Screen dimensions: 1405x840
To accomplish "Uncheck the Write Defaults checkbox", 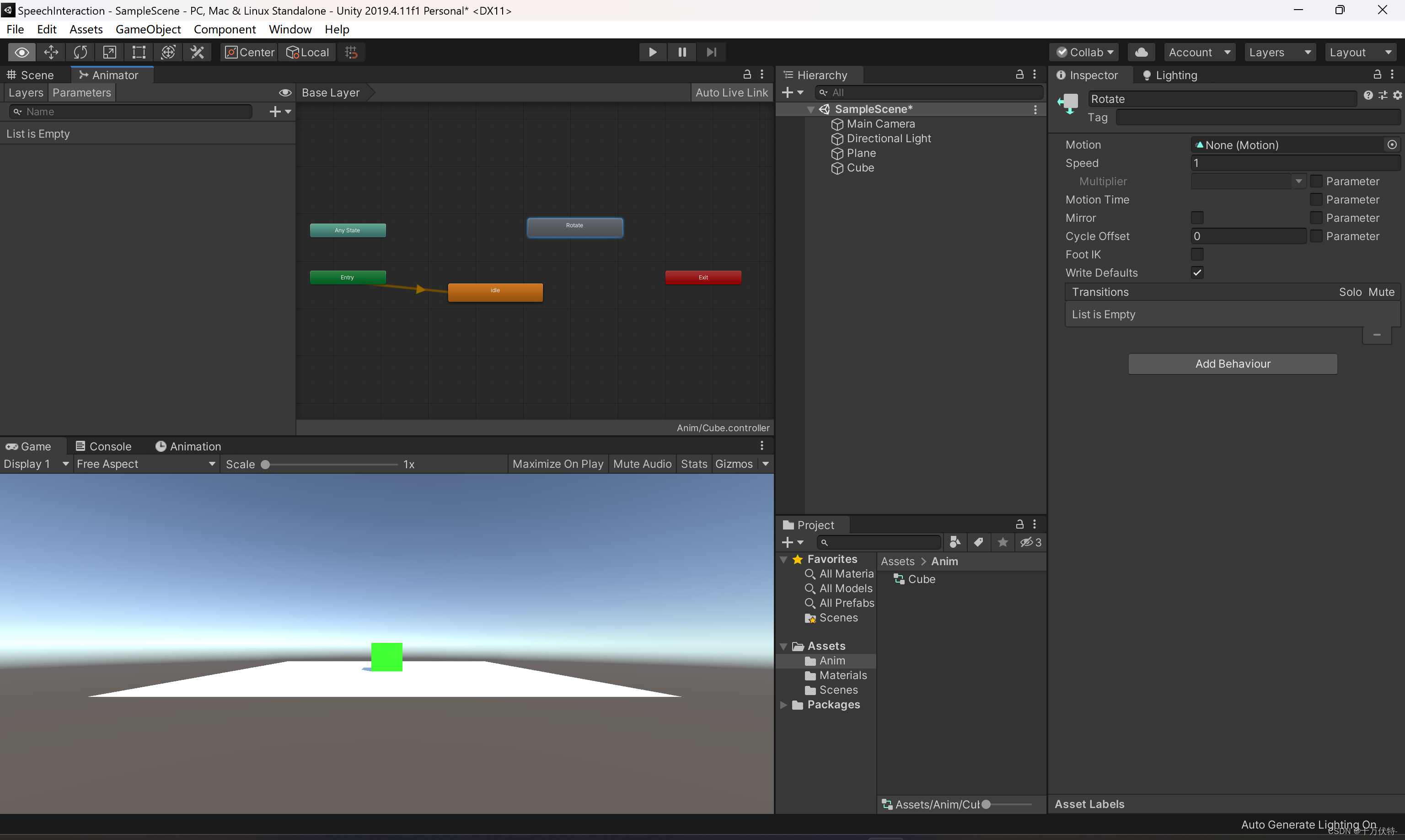I will coord(1197,273).
